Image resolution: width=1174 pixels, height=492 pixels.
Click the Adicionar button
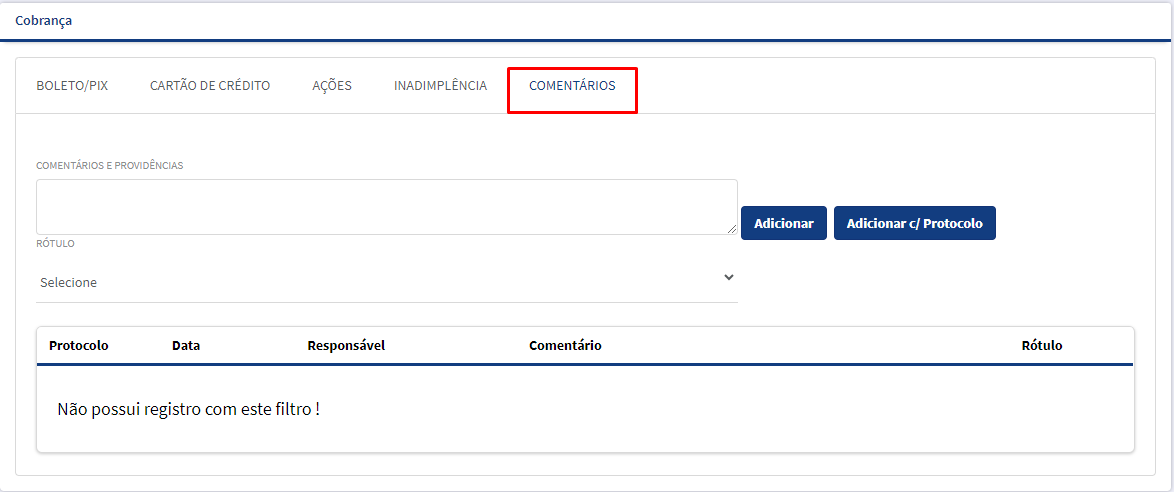click(x=784, y=223)
